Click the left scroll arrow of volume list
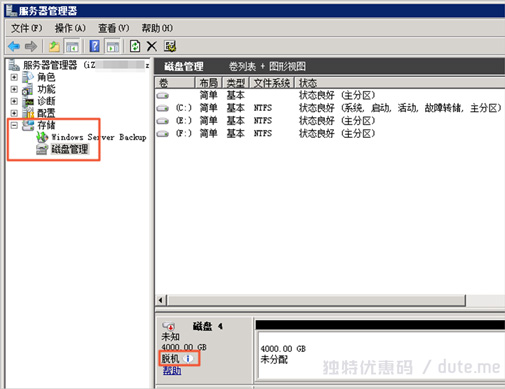This screenshot has height=389, width=505. [161, 300]
